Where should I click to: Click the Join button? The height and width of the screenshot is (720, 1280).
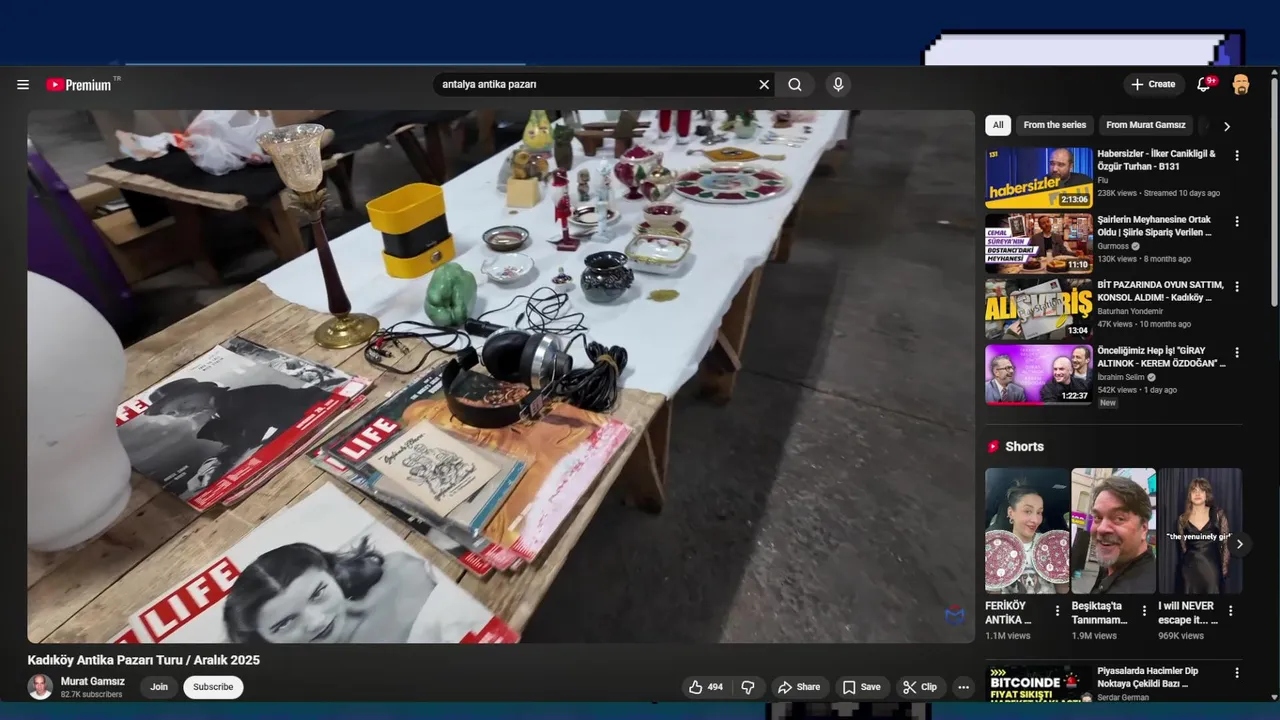[x=159, y=687]
